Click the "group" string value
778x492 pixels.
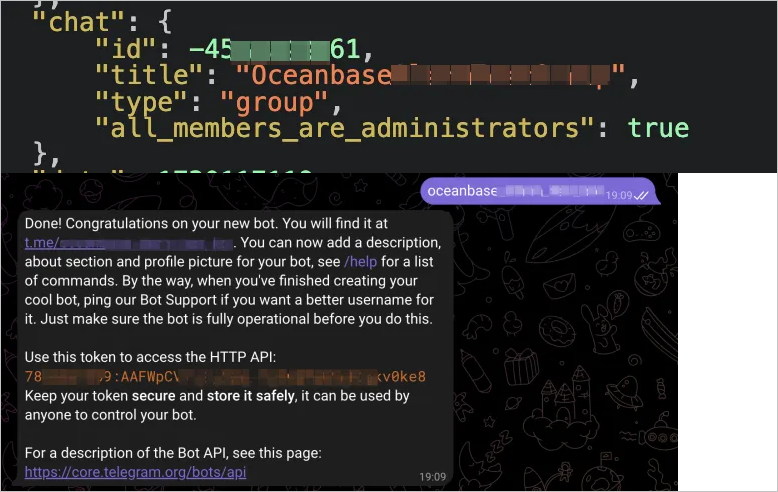click(273, 101)
